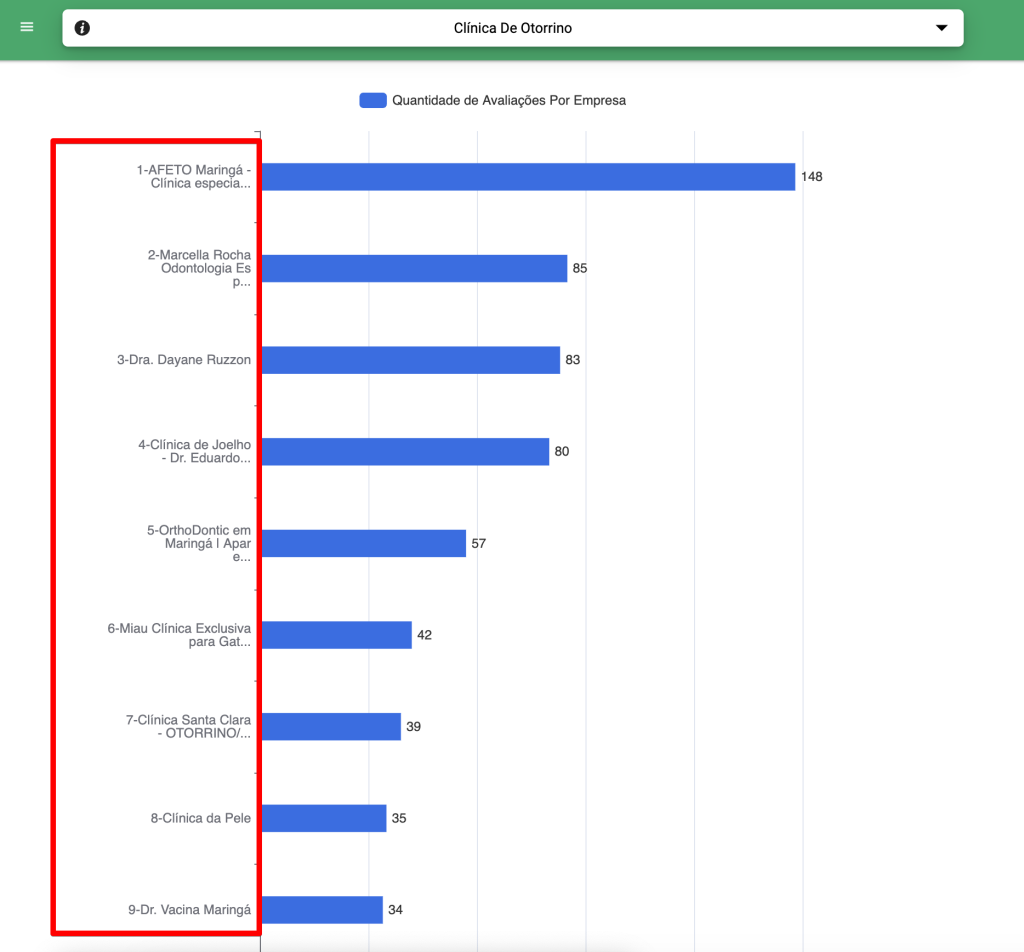This screenshot has height=952, width=1024.
Task: Click label 1-AFETO Maringá - Clínica especia...
Action: pyautogui.click(x=193, y=176)
